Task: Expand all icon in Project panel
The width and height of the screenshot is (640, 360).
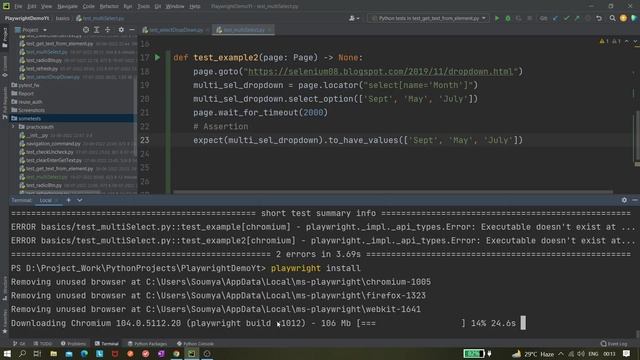Action: point(97,30)
